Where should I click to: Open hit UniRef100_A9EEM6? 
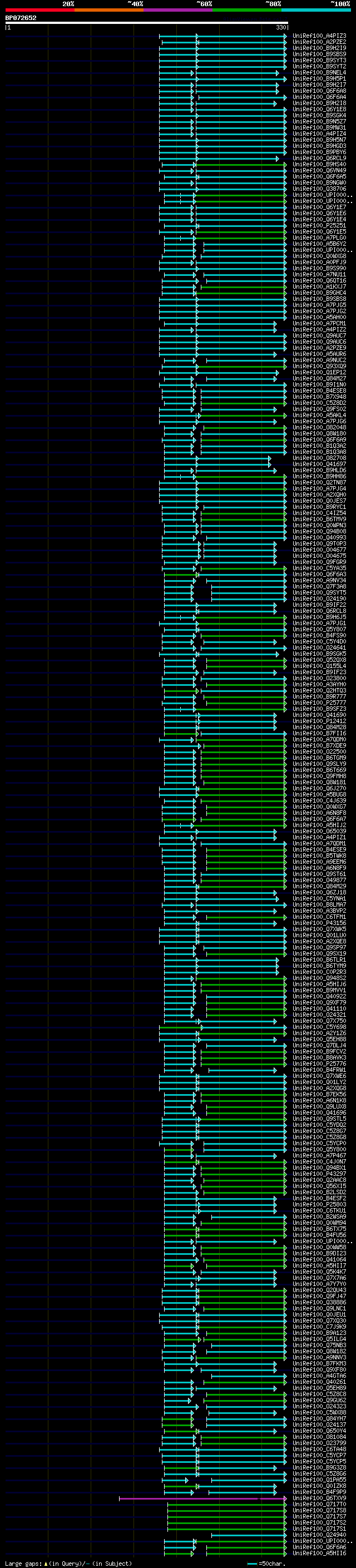319,862
